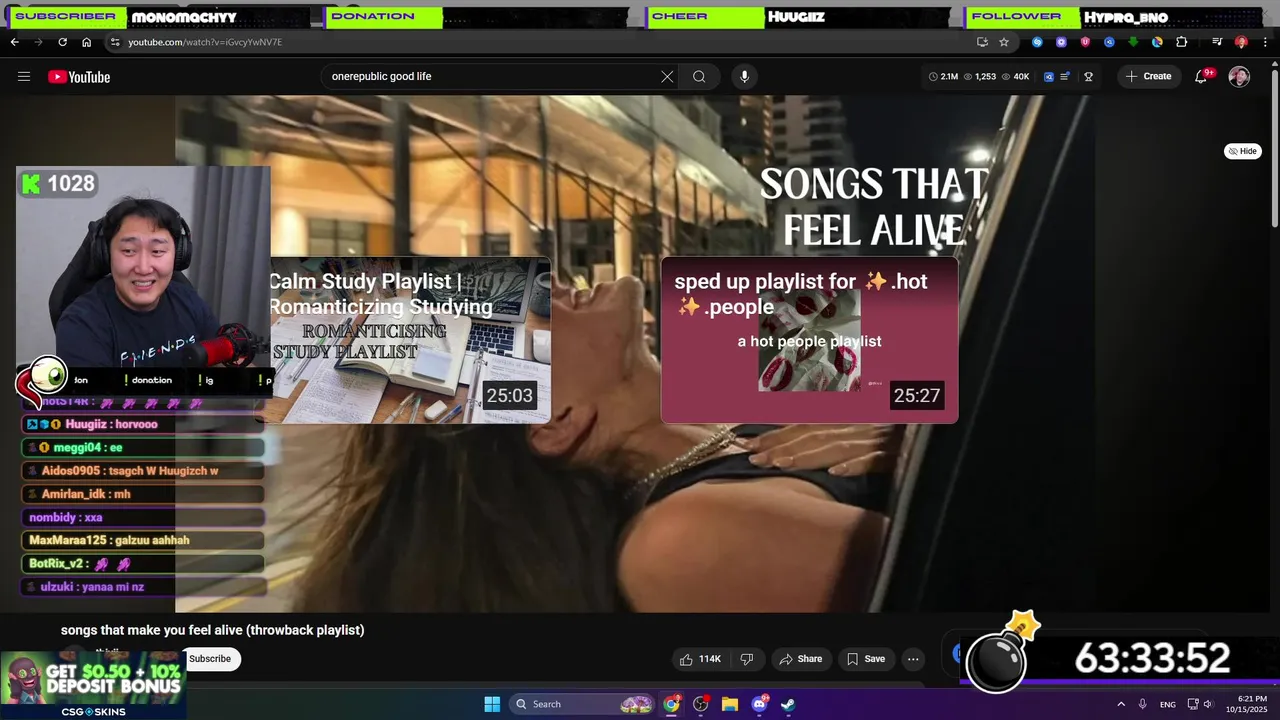Viewport: 1280px width, 720px height.
Task: Open Steam from the taskbar
Action: (788, 704)
